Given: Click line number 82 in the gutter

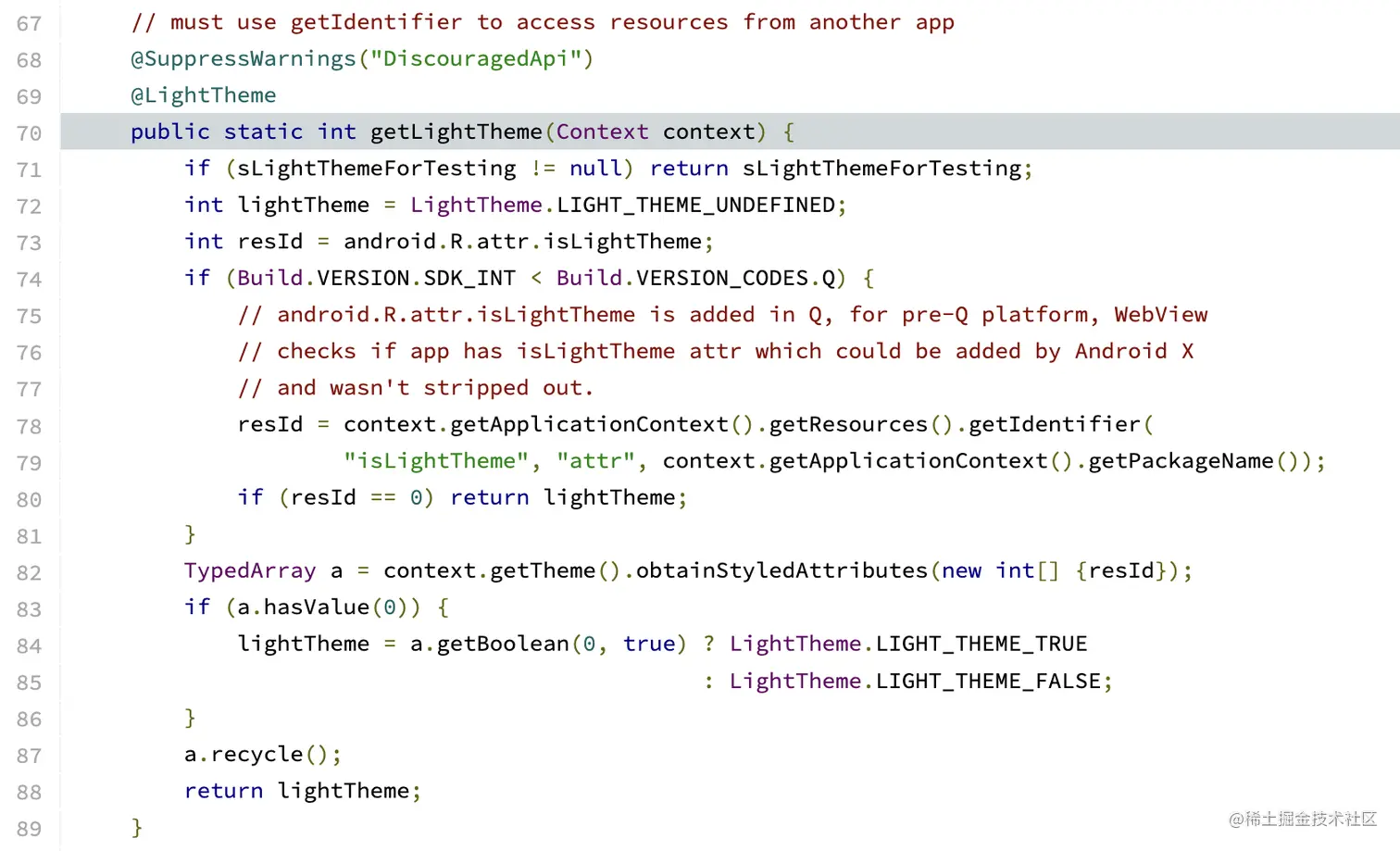Looking at the screenshot, I should click(x=29, y=573).
